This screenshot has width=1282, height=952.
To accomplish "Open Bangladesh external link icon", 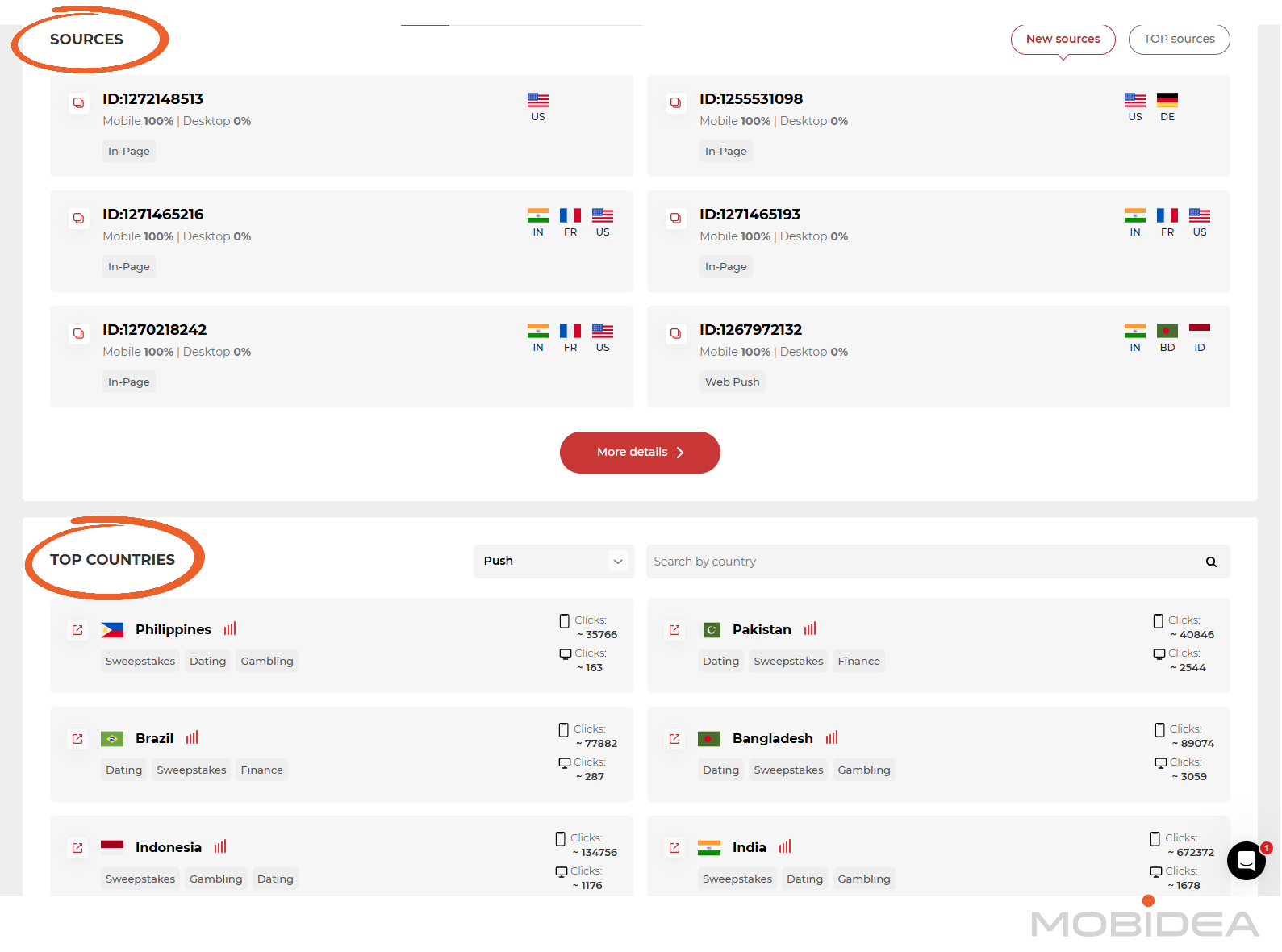I will [x=674, y=739].
